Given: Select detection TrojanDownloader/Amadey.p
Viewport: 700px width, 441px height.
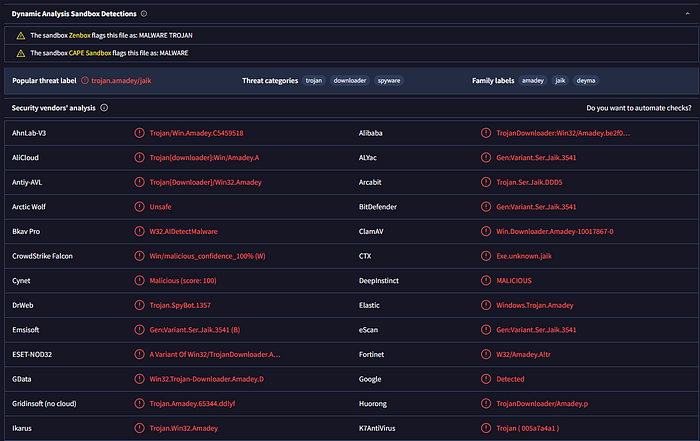Looking at the screenshot, I should click(542, 404).
